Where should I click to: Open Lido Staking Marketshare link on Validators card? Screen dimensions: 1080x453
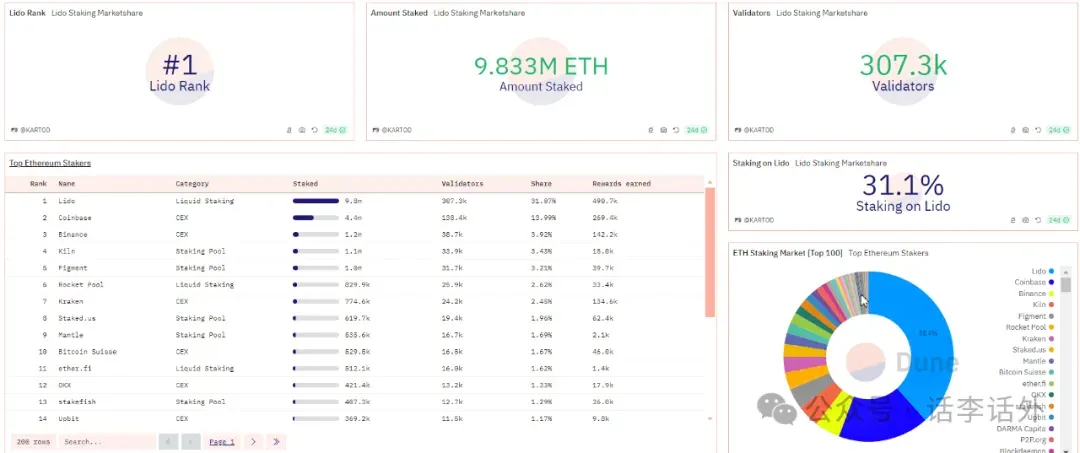pos(822,13)
